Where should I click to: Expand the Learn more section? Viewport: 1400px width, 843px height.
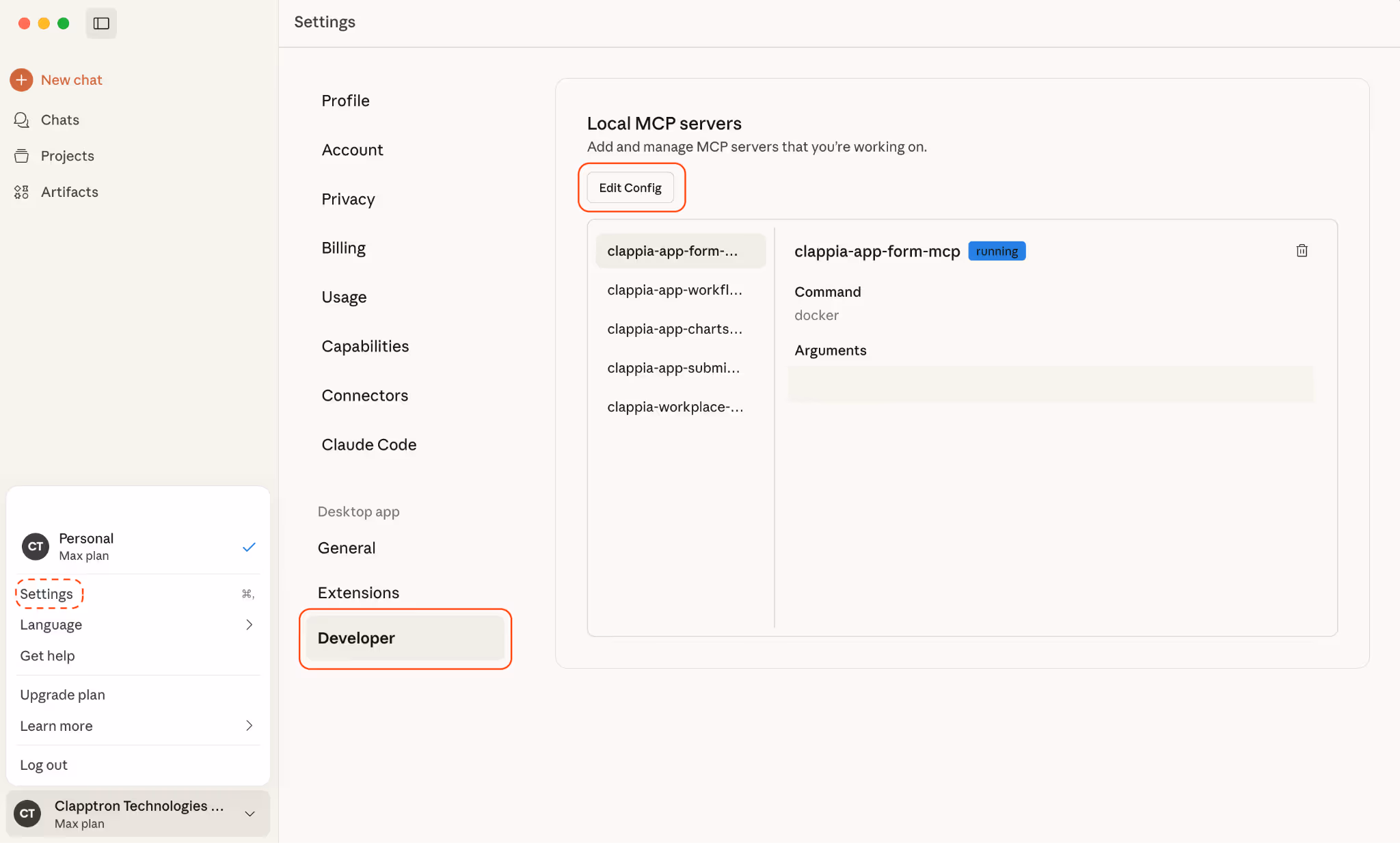(x=249, y=725)
